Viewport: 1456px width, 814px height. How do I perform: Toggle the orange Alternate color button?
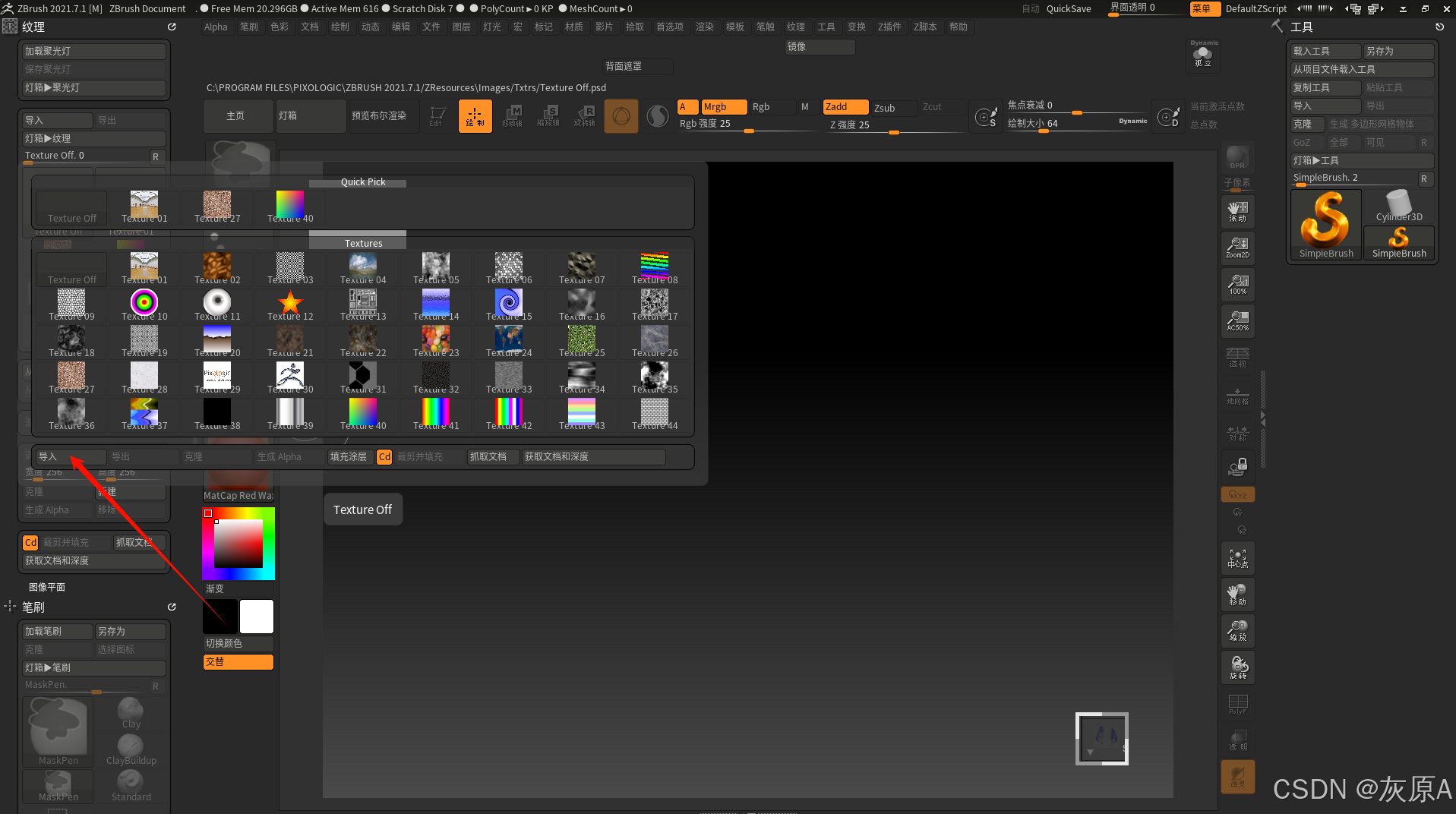coord(238,662)
